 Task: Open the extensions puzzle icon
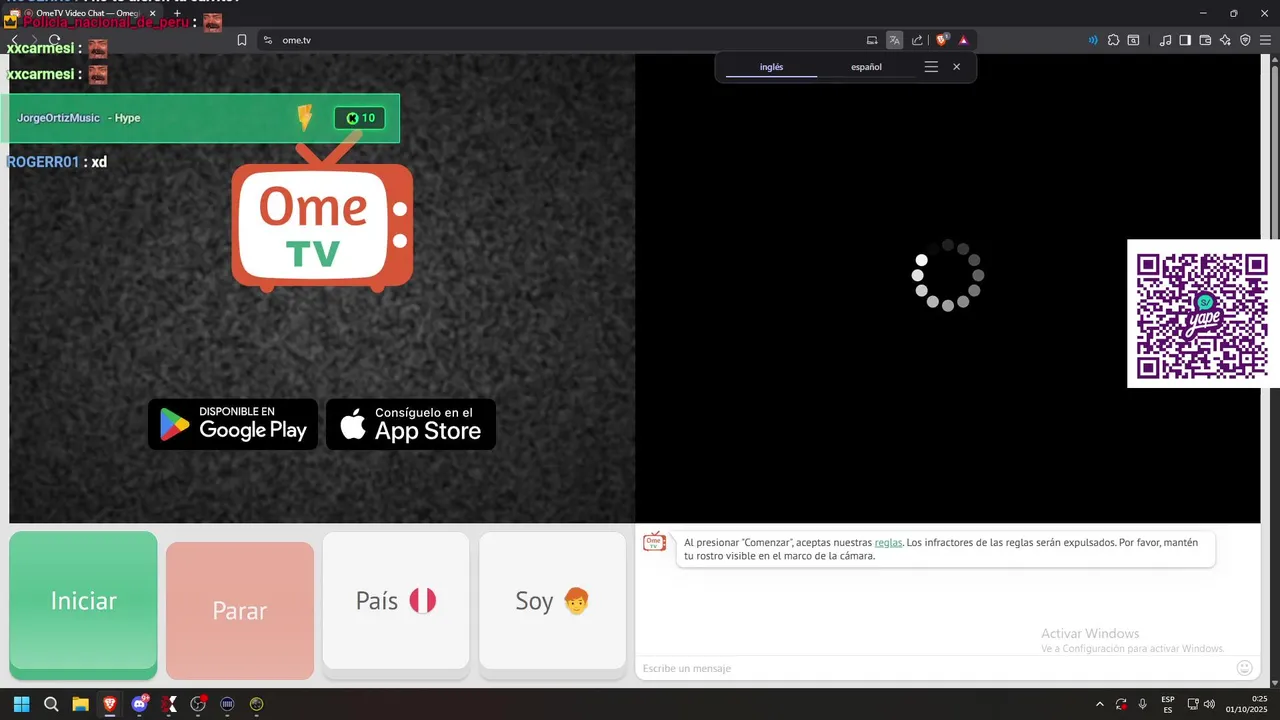click(1113, 40)
